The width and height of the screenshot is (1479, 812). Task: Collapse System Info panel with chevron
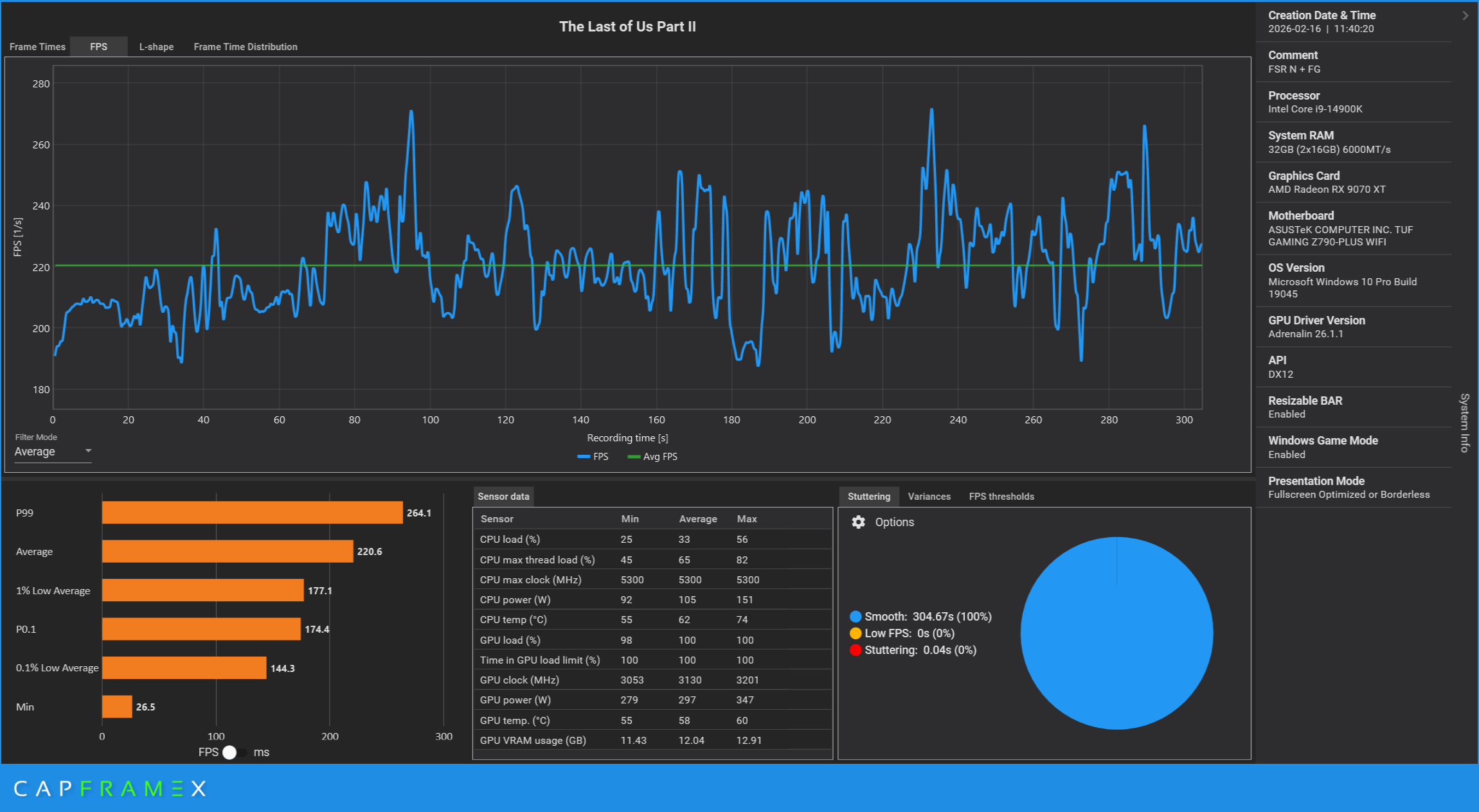coord(1465,15)
